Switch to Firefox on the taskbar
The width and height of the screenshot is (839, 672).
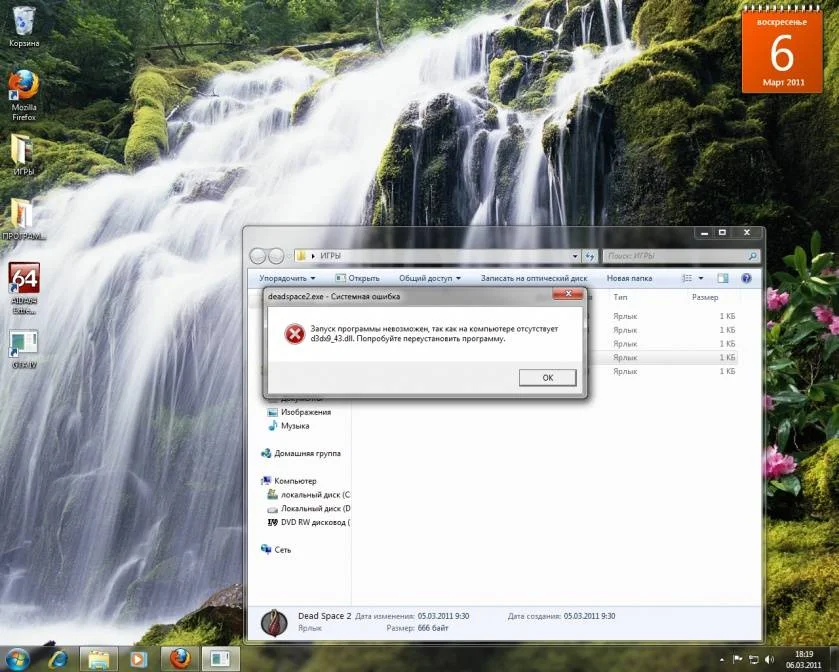pos(180,659)
